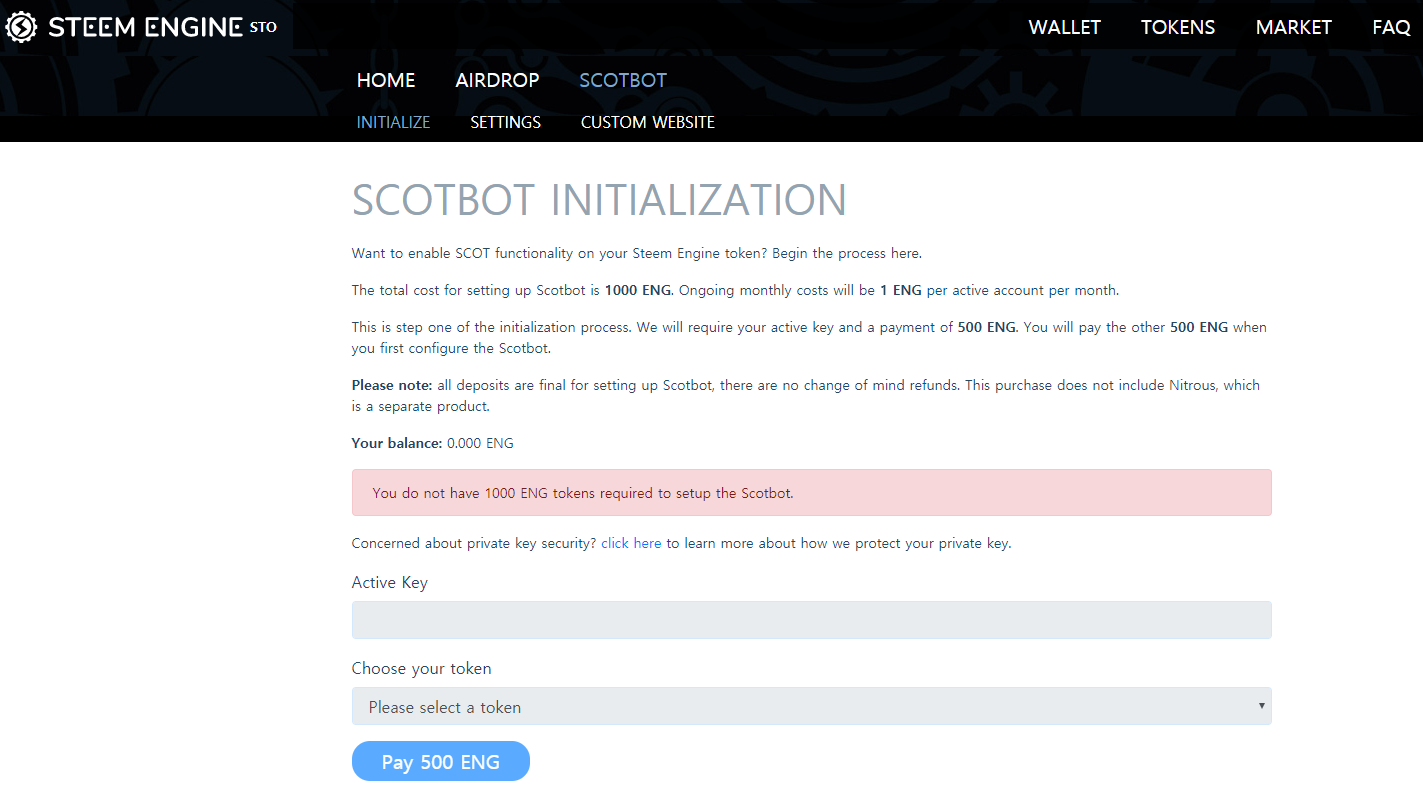Click the STO label beside the logo

pos(263,27)
